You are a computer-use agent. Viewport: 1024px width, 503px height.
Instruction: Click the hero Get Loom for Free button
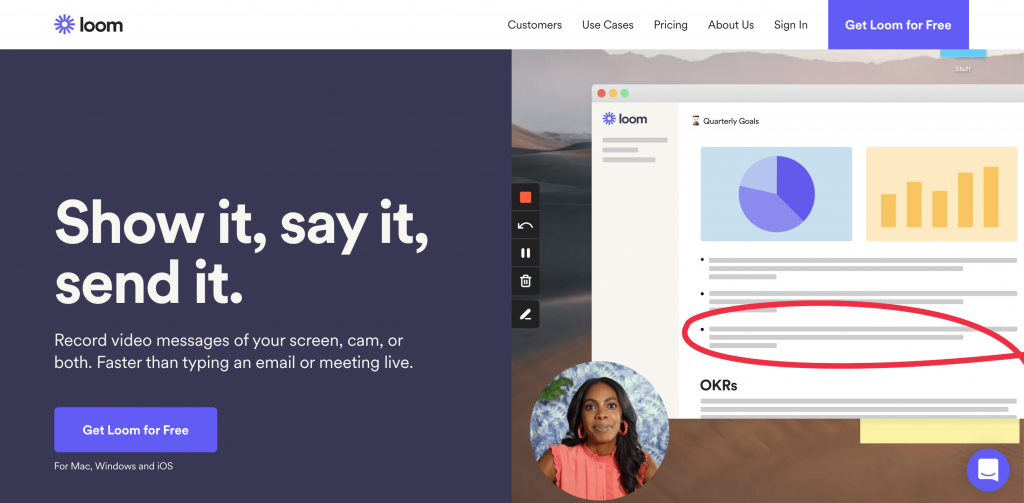135,430
